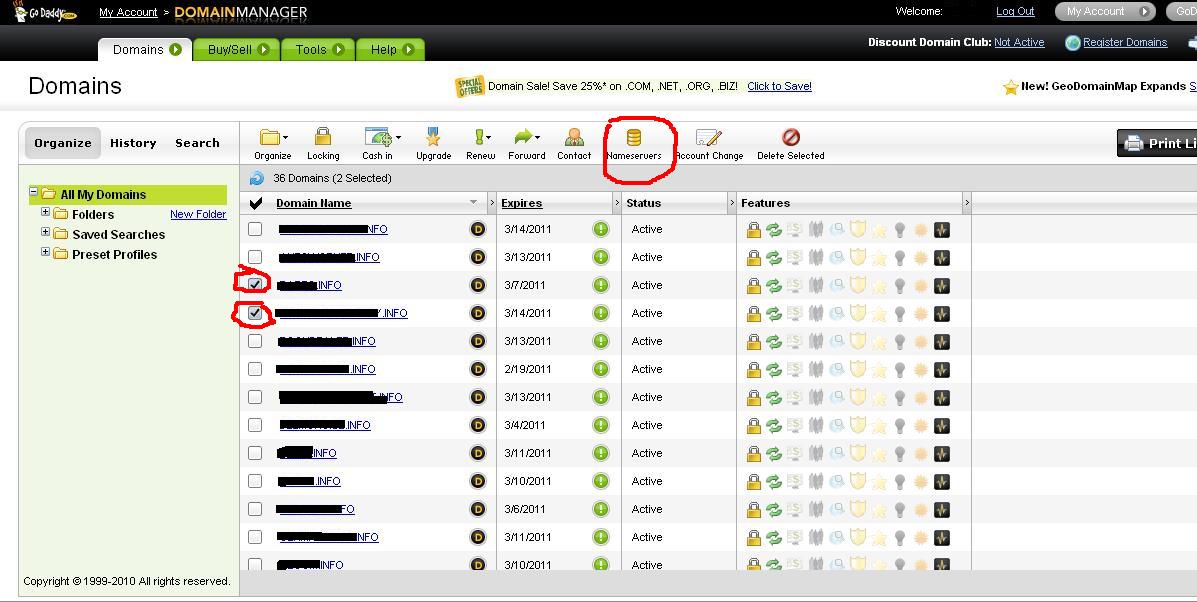Check the box for domain expiring 2/19/2011
Image resolution: width=1197 pixels, height=602 pixels.
coord(255,369)
